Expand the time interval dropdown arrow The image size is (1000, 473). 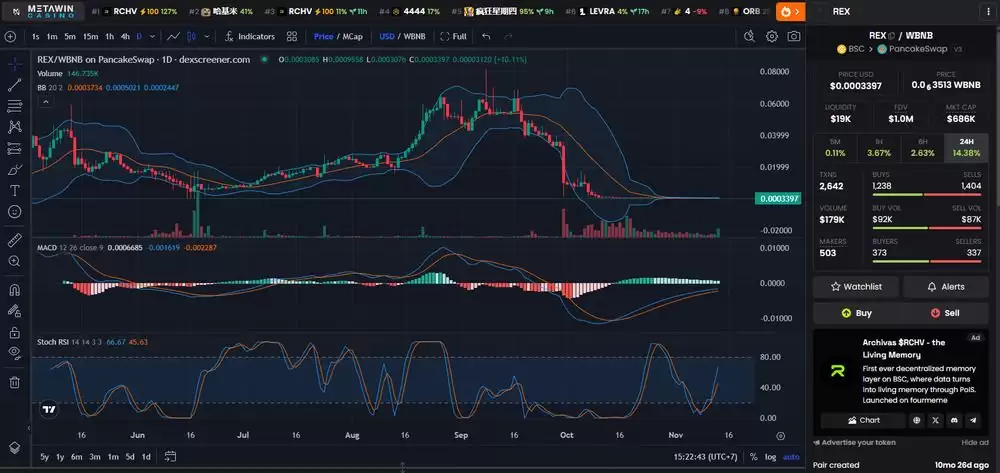click(153, 36)
